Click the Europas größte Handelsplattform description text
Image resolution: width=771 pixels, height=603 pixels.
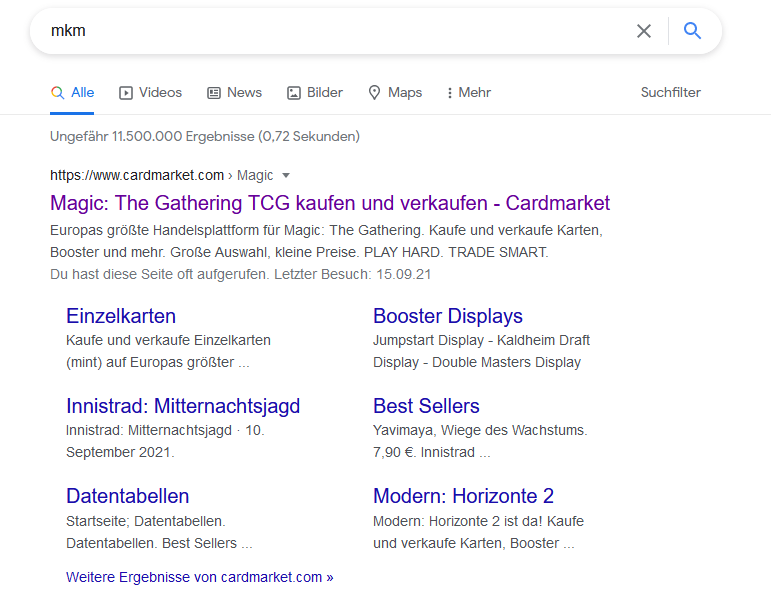coord(326,241)
